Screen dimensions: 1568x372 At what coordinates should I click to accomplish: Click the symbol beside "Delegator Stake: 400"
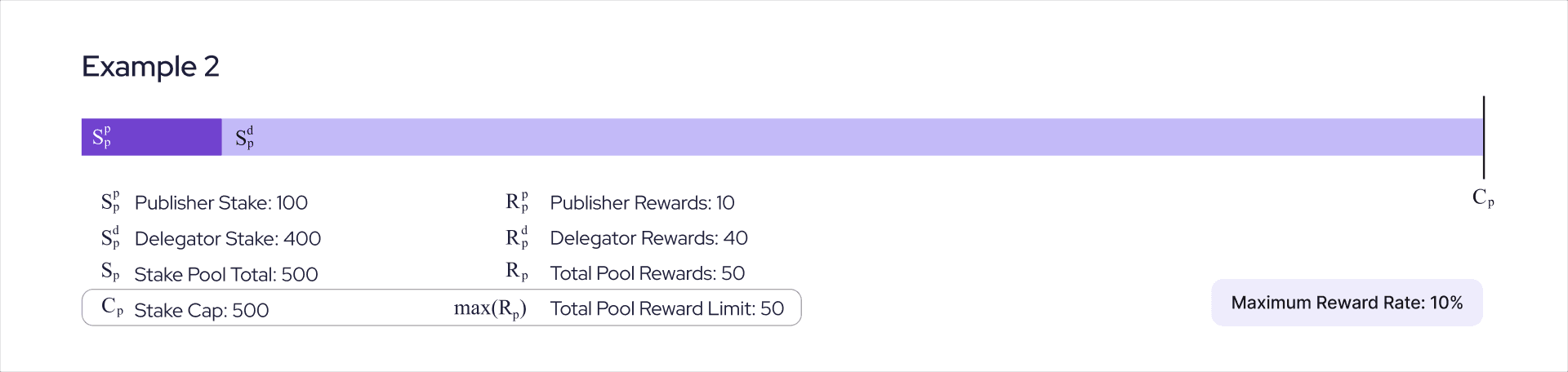point(111,238)
